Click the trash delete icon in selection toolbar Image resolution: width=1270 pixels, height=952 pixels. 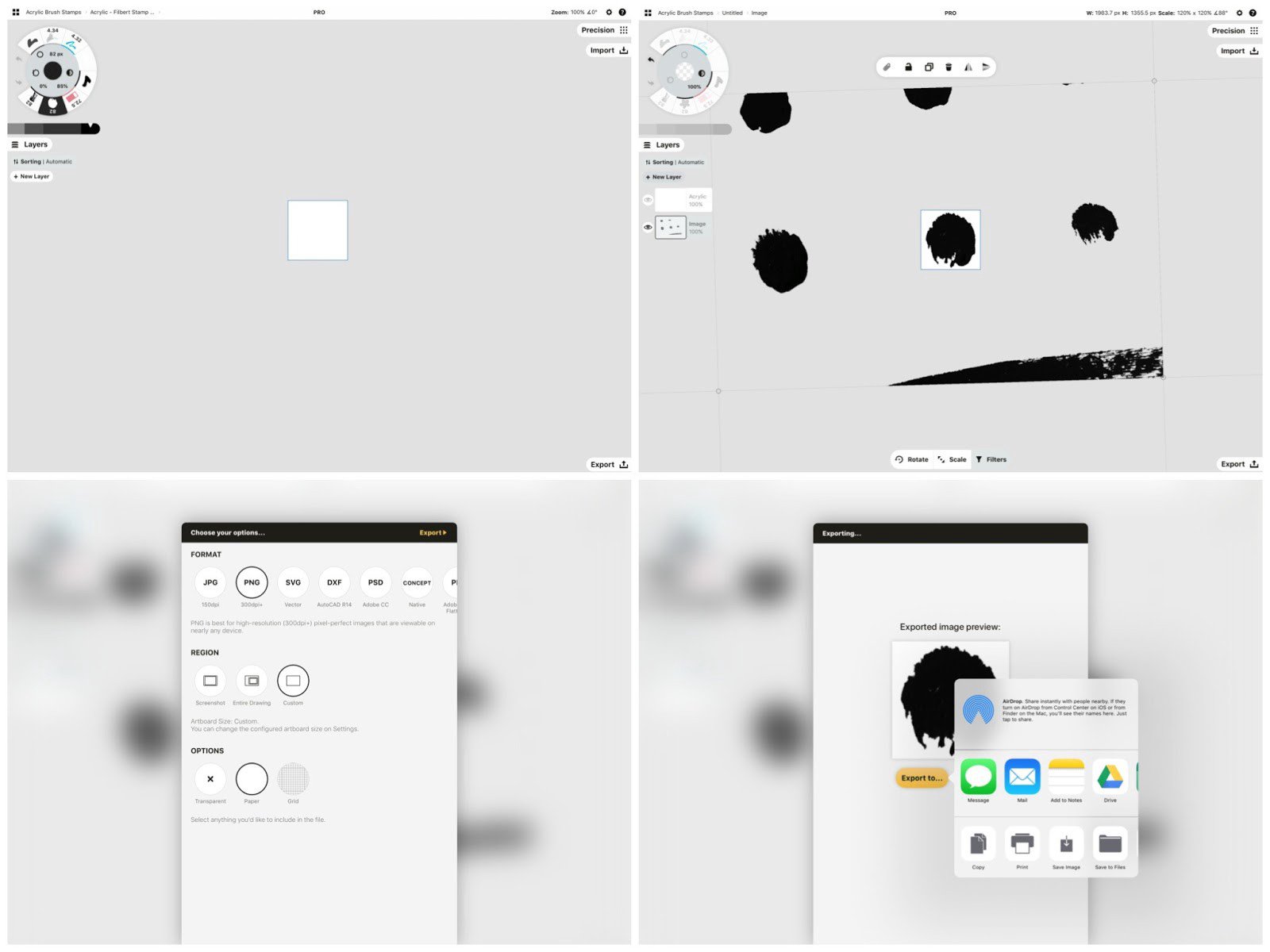(949, 67)
